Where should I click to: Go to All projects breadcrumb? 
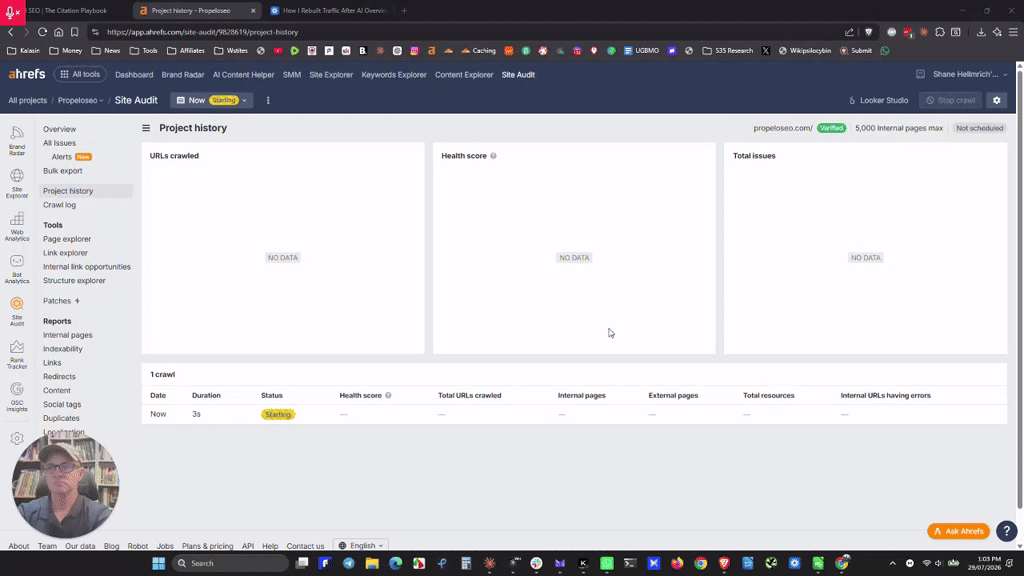click(27, 101)
